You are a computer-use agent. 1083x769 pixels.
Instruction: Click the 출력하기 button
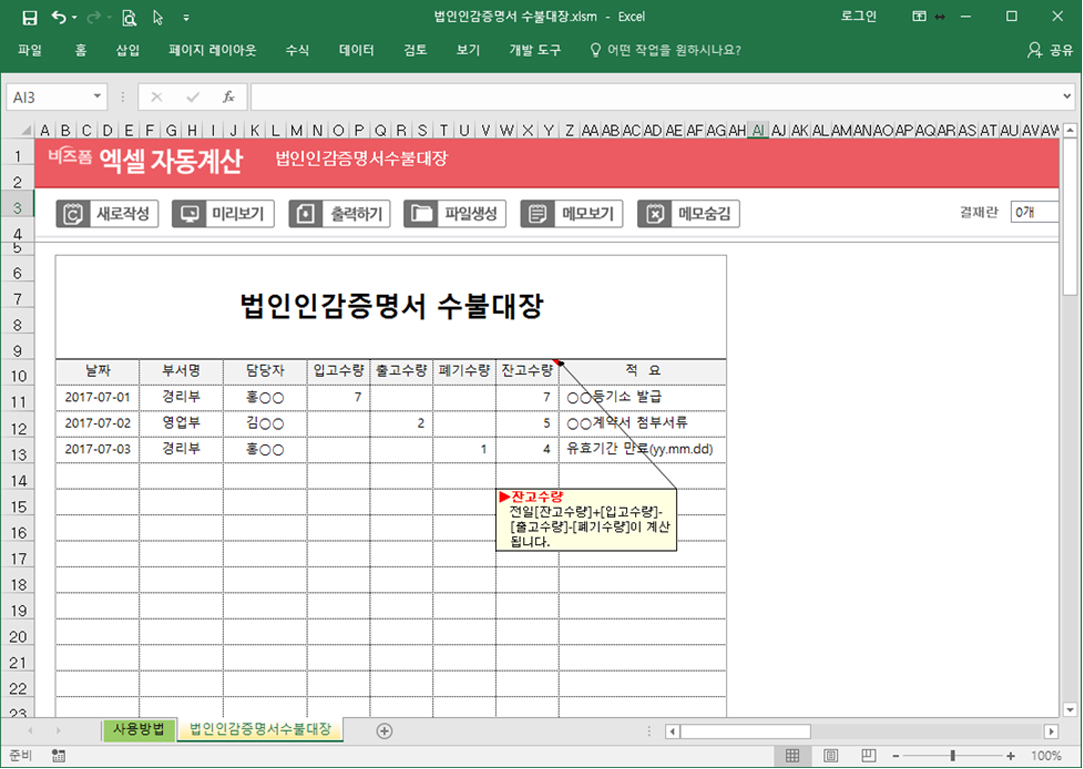(x=340, y=213)
